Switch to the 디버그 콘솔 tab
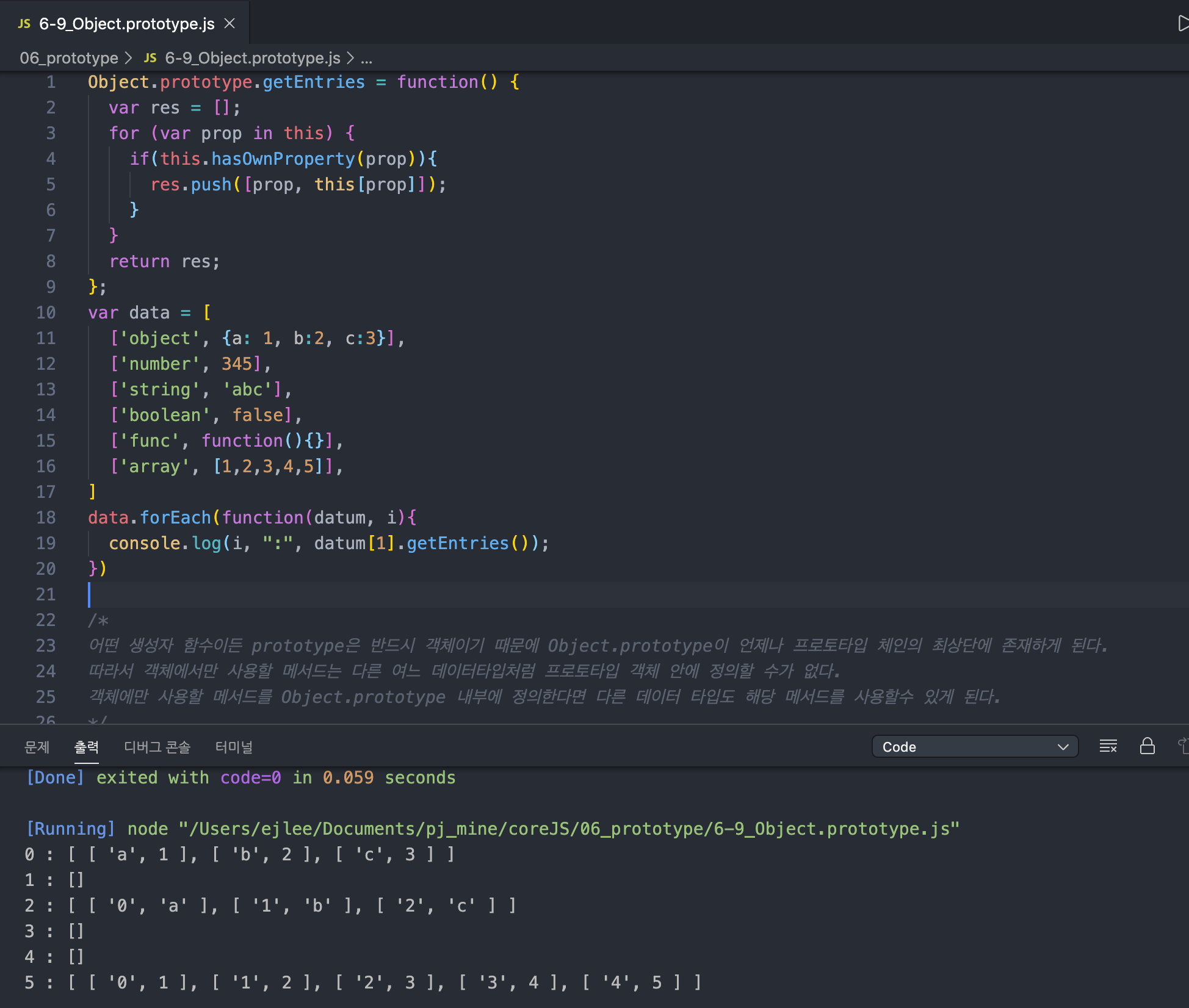Screen dimensions: 1189x1008 (x=157, y=747)
